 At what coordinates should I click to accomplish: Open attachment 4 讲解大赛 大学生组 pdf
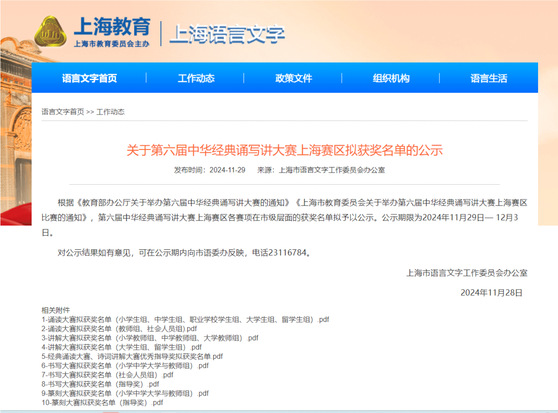[121, 347]
